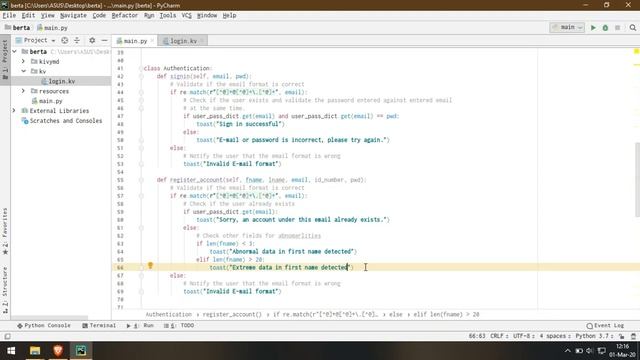Open the Python Console tool window

[x=44, y=326]
